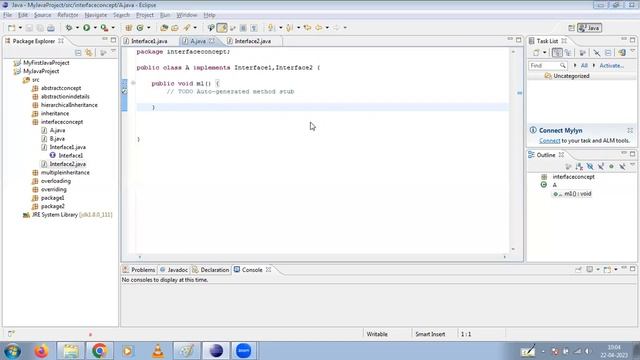Select the abstractconcept package
This screenshot has height=360, width=640.
tap(61, 88)
